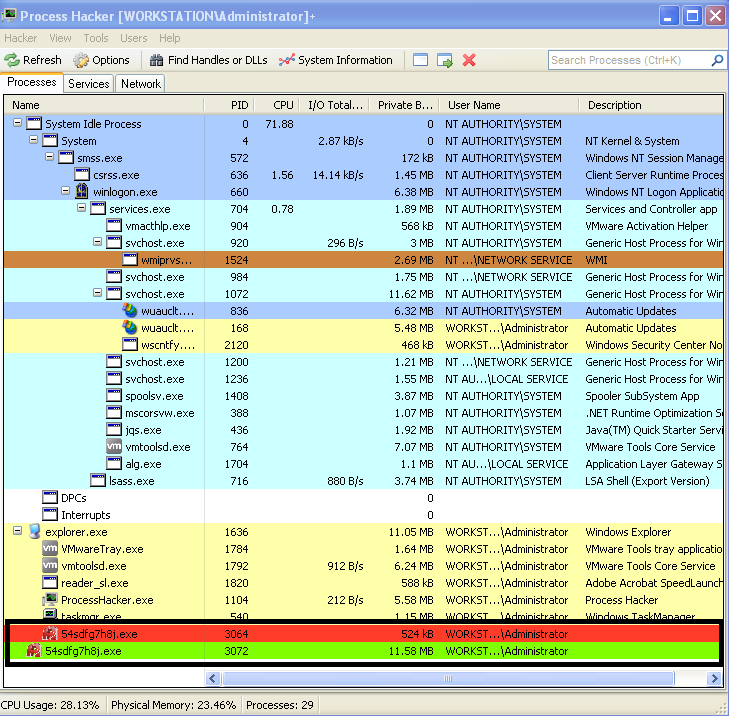Screen dimensions: 729x716
Task: Collapse the winlogon.exe tree node
Action: point(65,192)
